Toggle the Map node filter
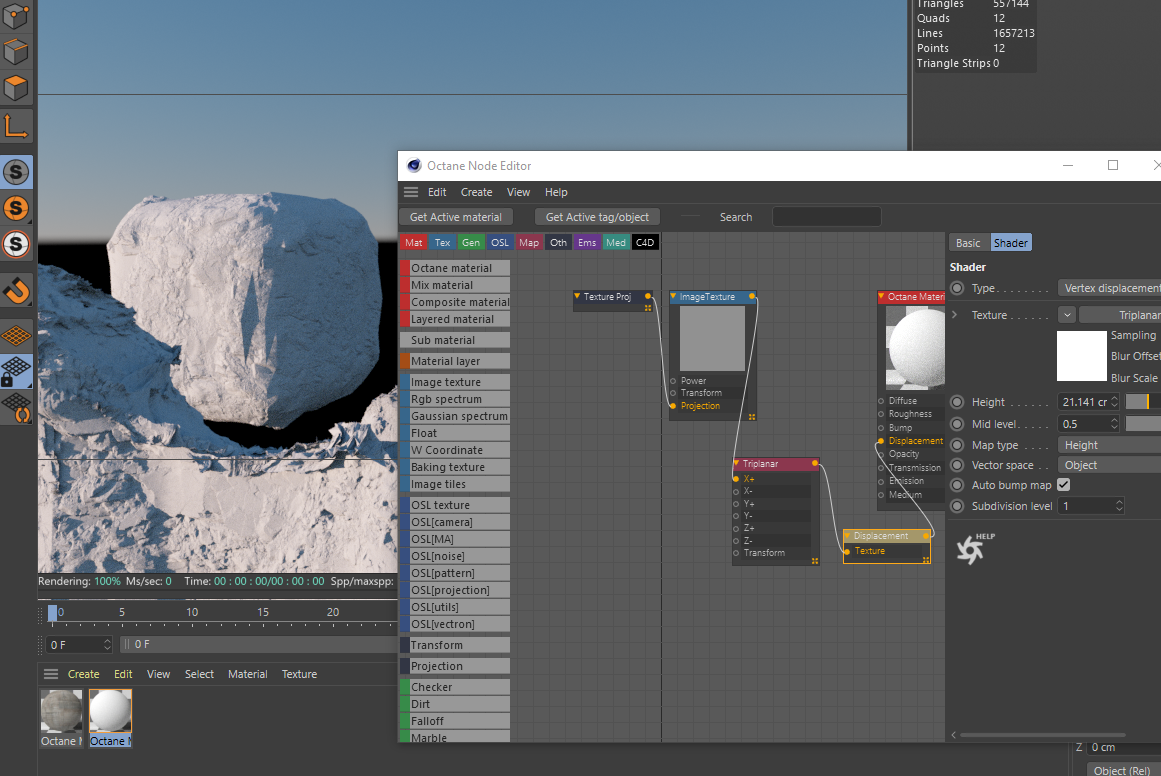This screenshot has width=1161, height=776. 529,242
